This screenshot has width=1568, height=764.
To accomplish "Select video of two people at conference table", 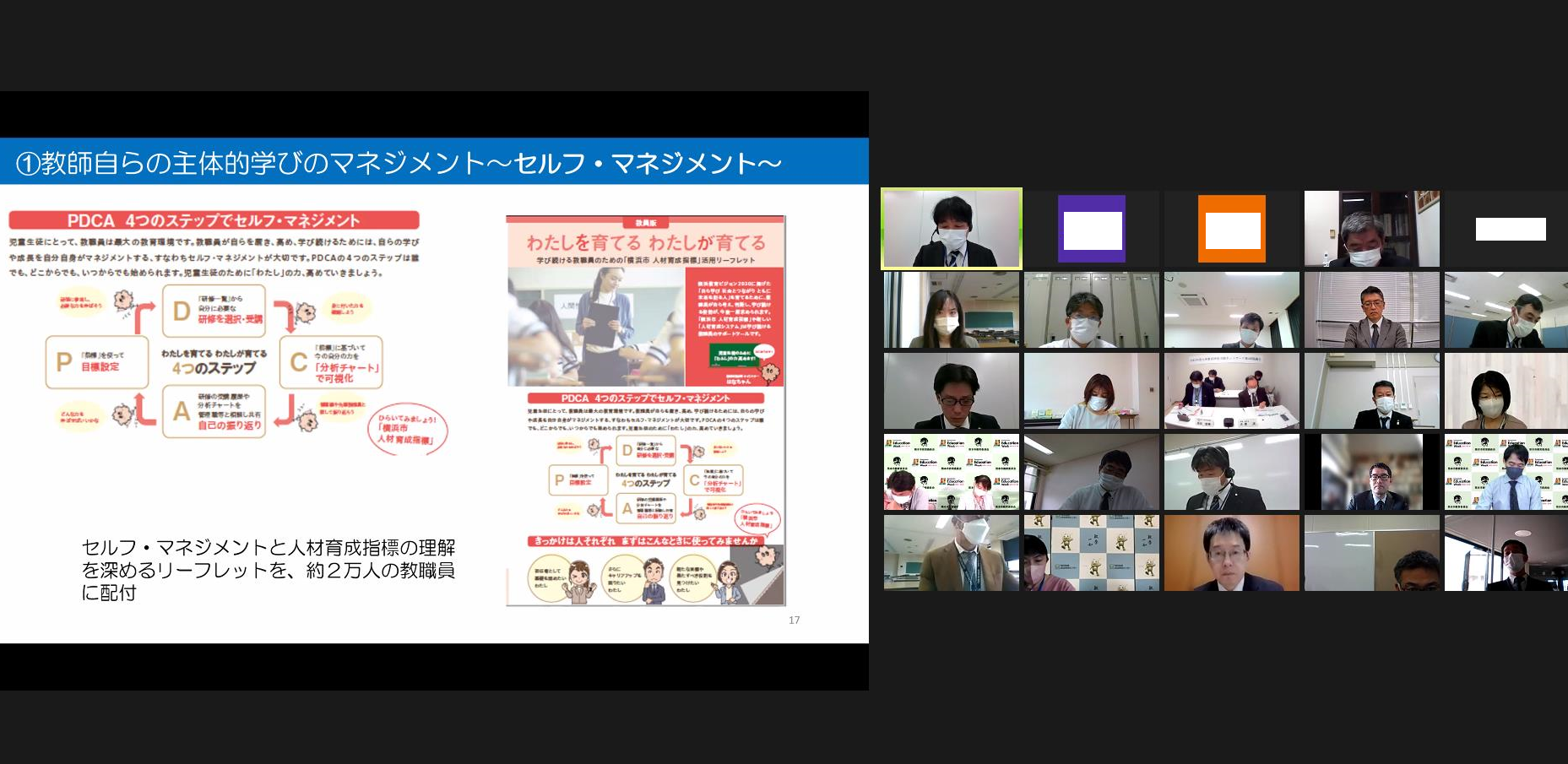I will click(1232, 391).
